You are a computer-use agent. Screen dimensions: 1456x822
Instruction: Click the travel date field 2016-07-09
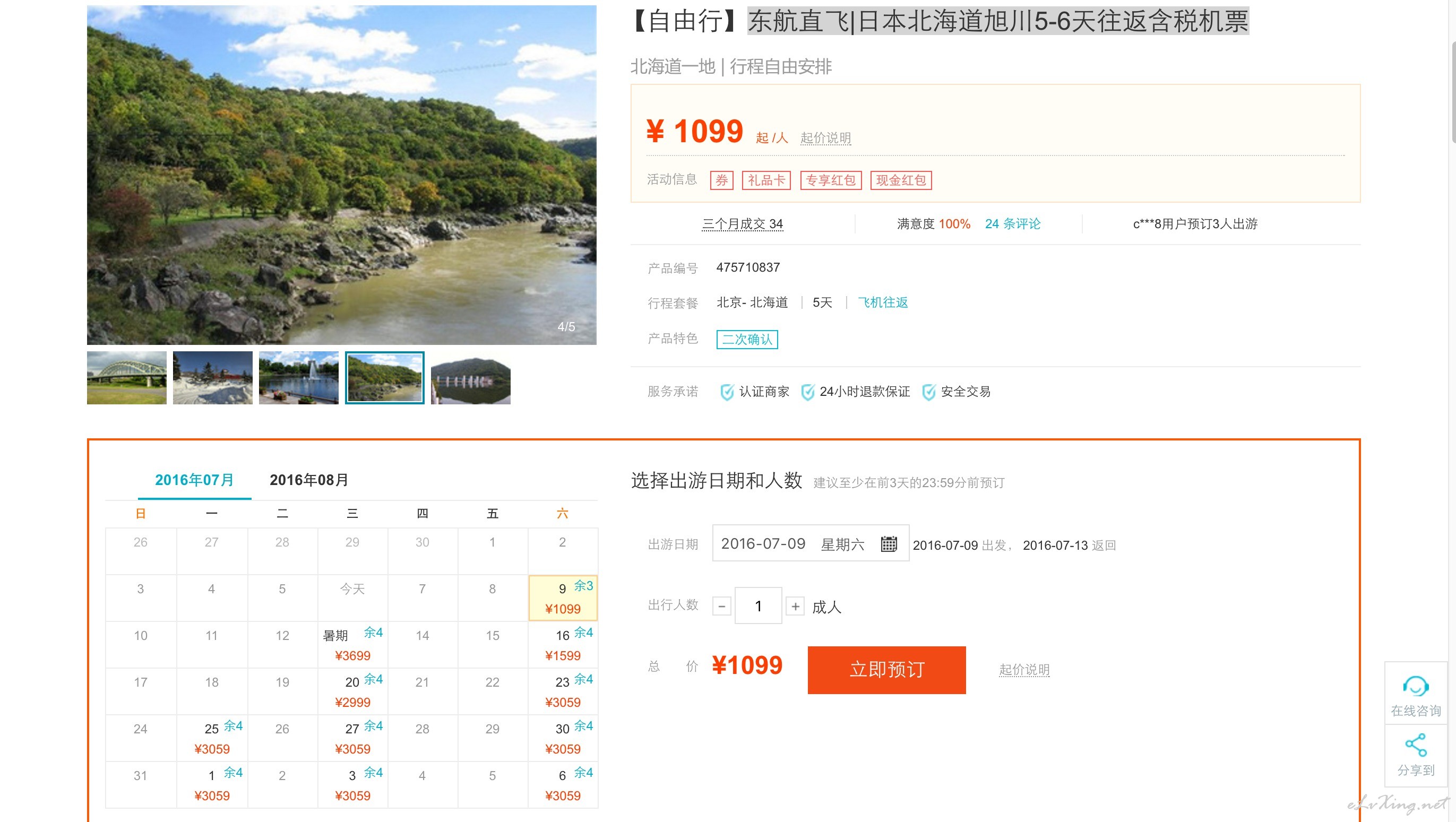click(810, 543)
